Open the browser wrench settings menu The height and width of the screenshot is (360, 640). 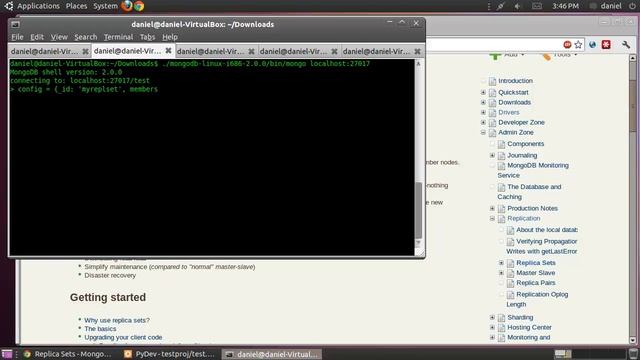pyautogui.click(x=626, y=44)
